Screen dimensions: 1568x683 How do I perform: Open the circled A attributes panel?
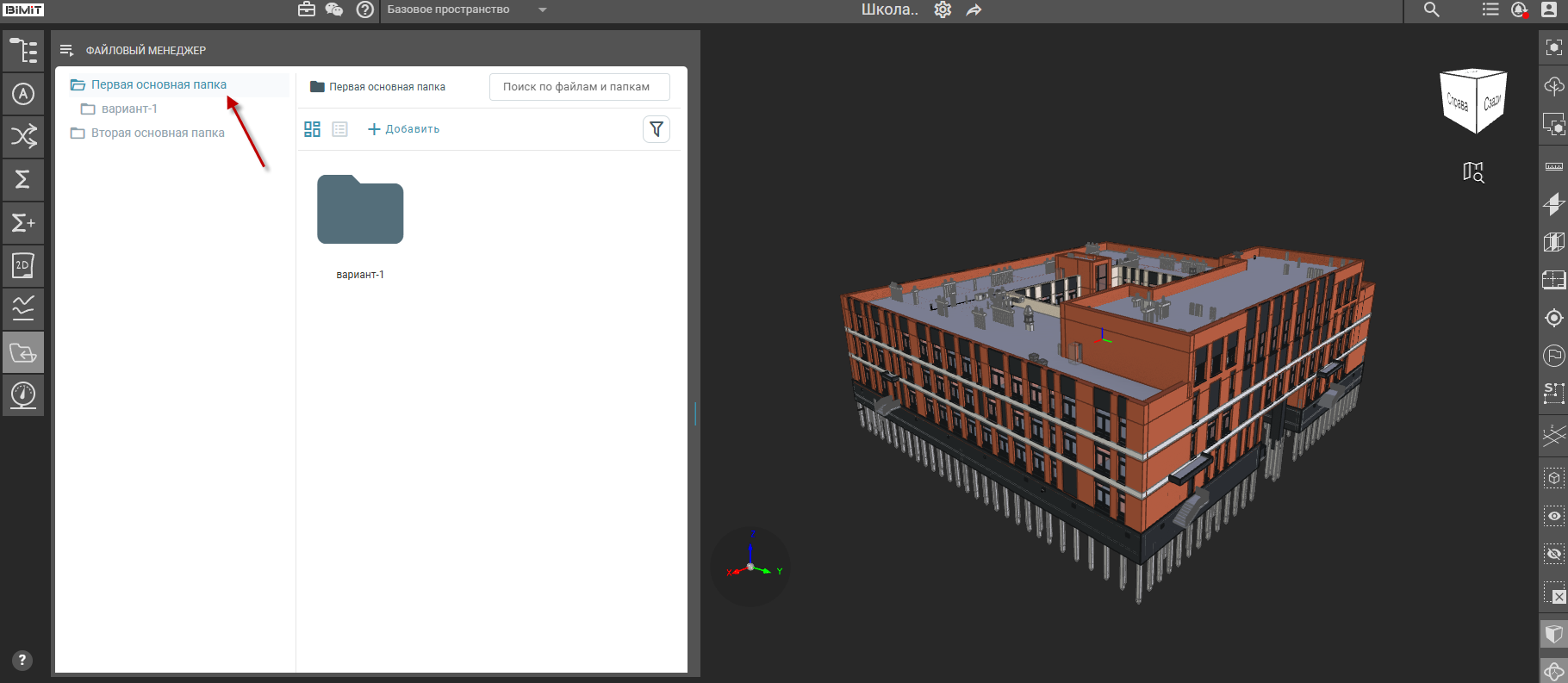pyautogui.click(x=23, y=94)
